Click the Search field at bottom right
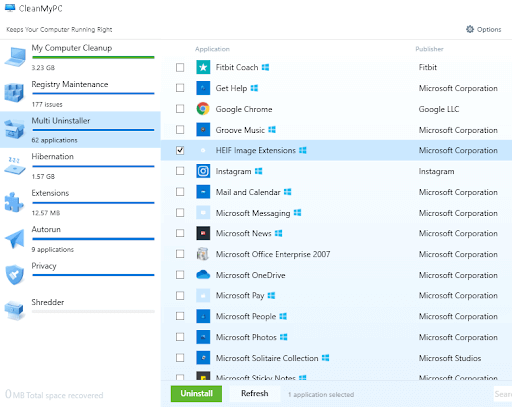Viewport: 512px width, 407px height. pos(503,394)
